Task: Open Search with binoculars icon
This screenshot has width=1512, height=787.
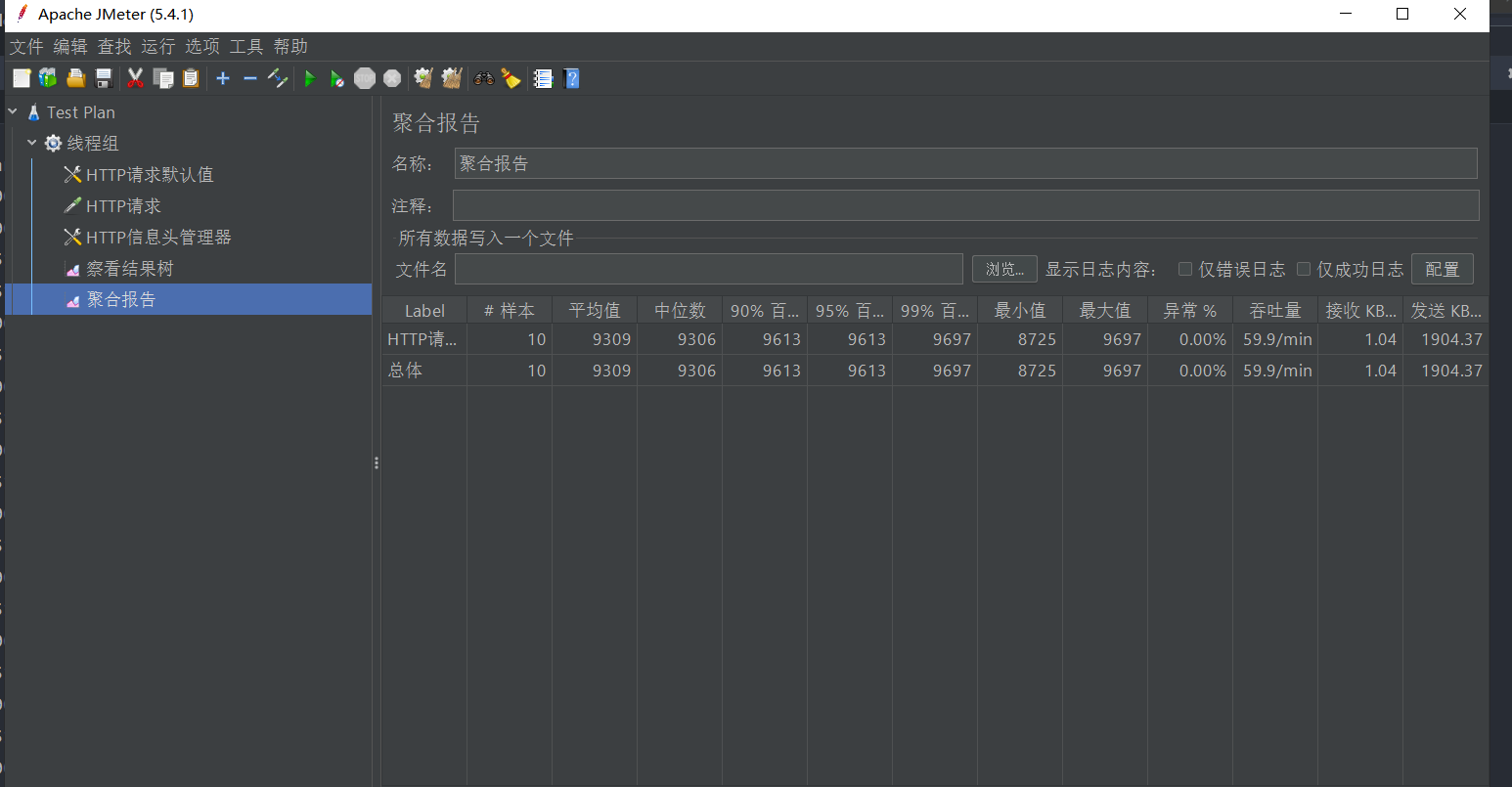Action: coord(484,78)
